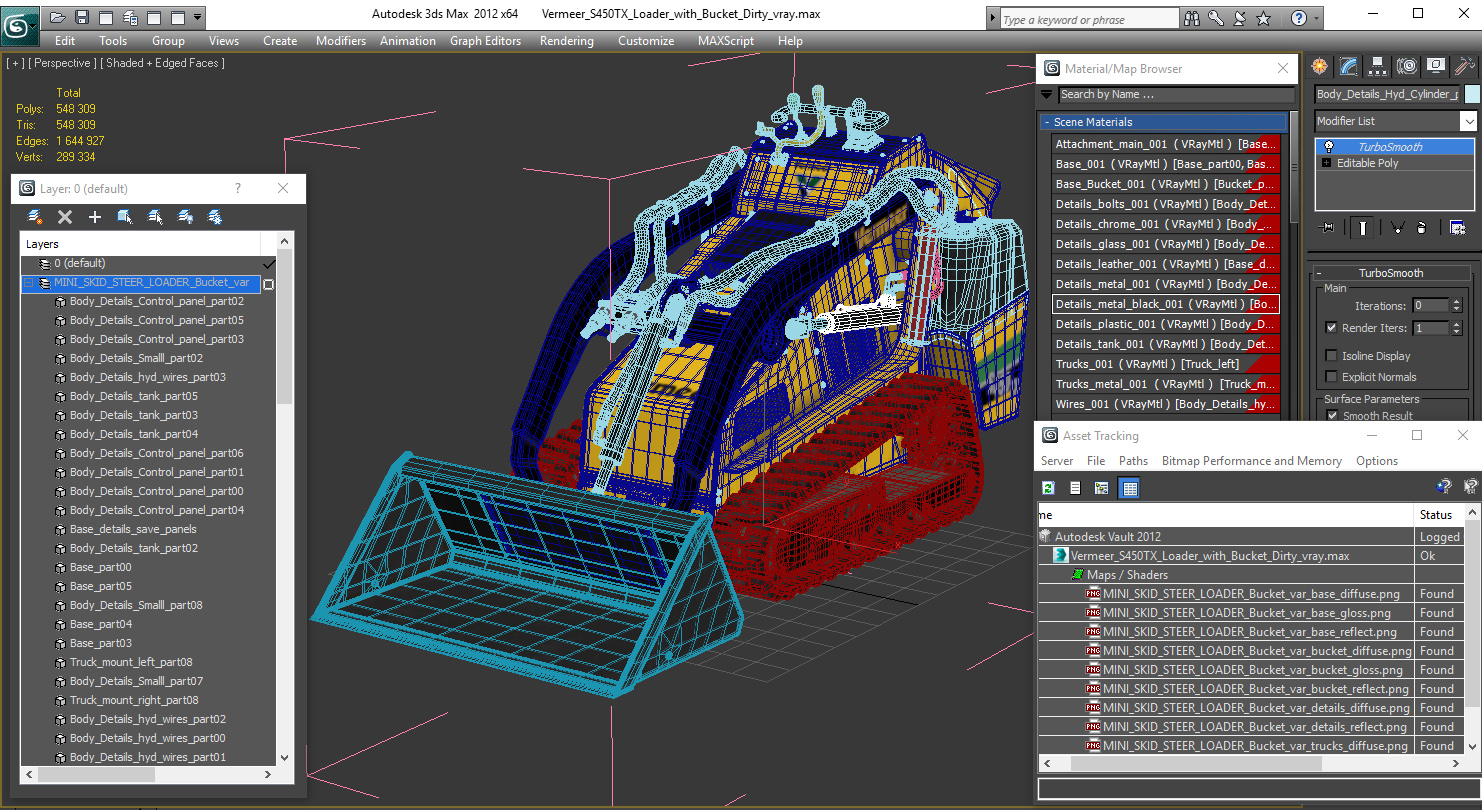This screenshot has width=1482, height=810.
Task: Open the Modifier List dropdown
Action: pyautogui.click(x=1467, y=121)
